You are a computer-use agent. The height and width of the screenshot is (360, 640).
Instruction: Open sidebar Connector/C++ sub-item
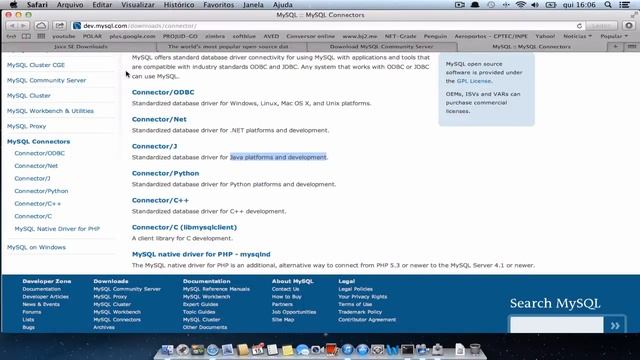coord(38,204)
